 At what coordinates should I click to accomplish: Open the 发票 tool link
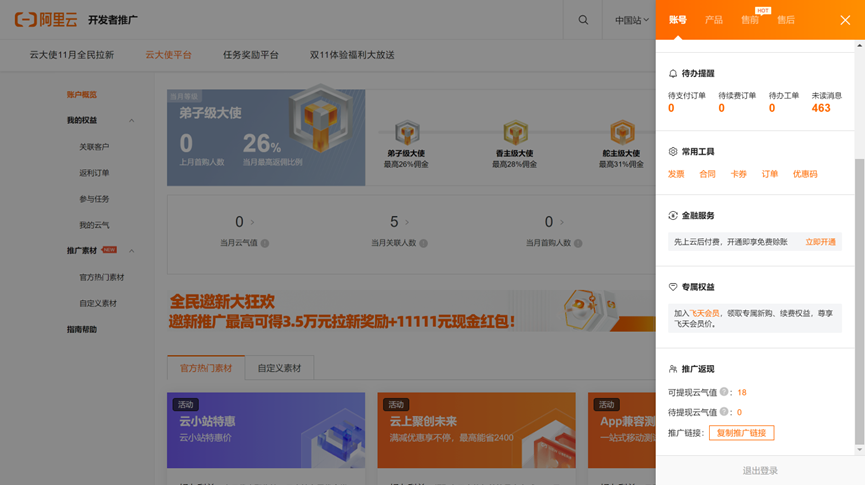click(x=676, y=174)
